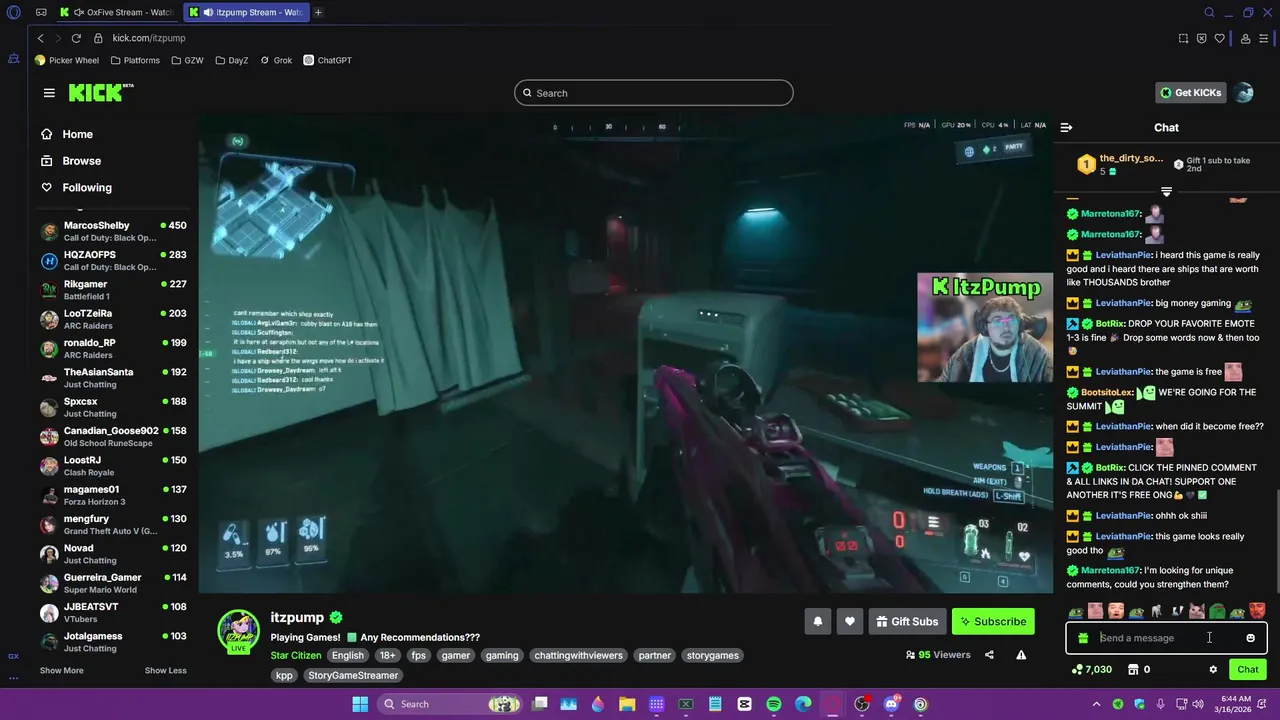Click the green Subscribe button

click(993, 621)
